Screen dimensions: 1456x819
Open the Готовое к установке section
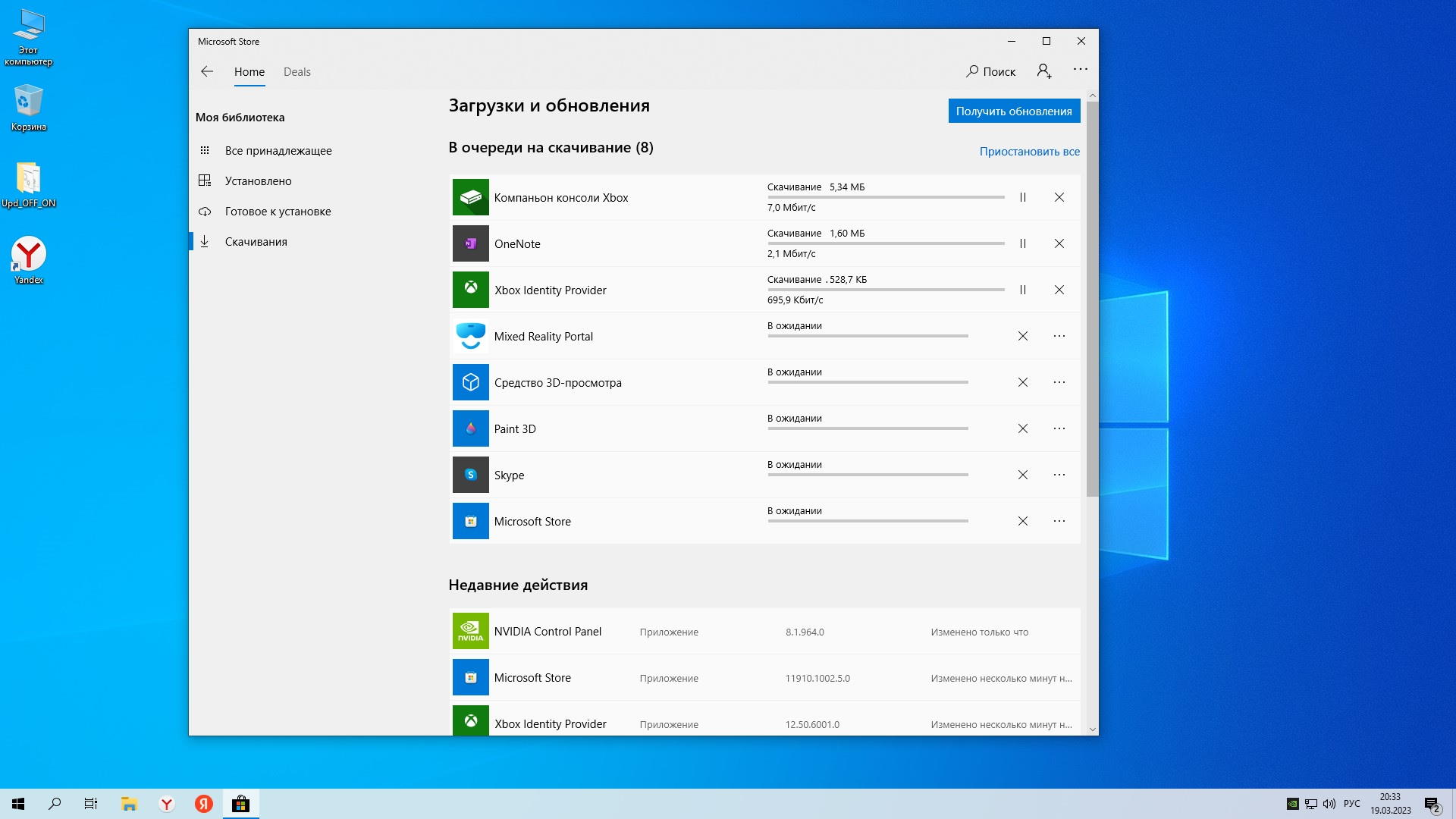tap(278, 212)
